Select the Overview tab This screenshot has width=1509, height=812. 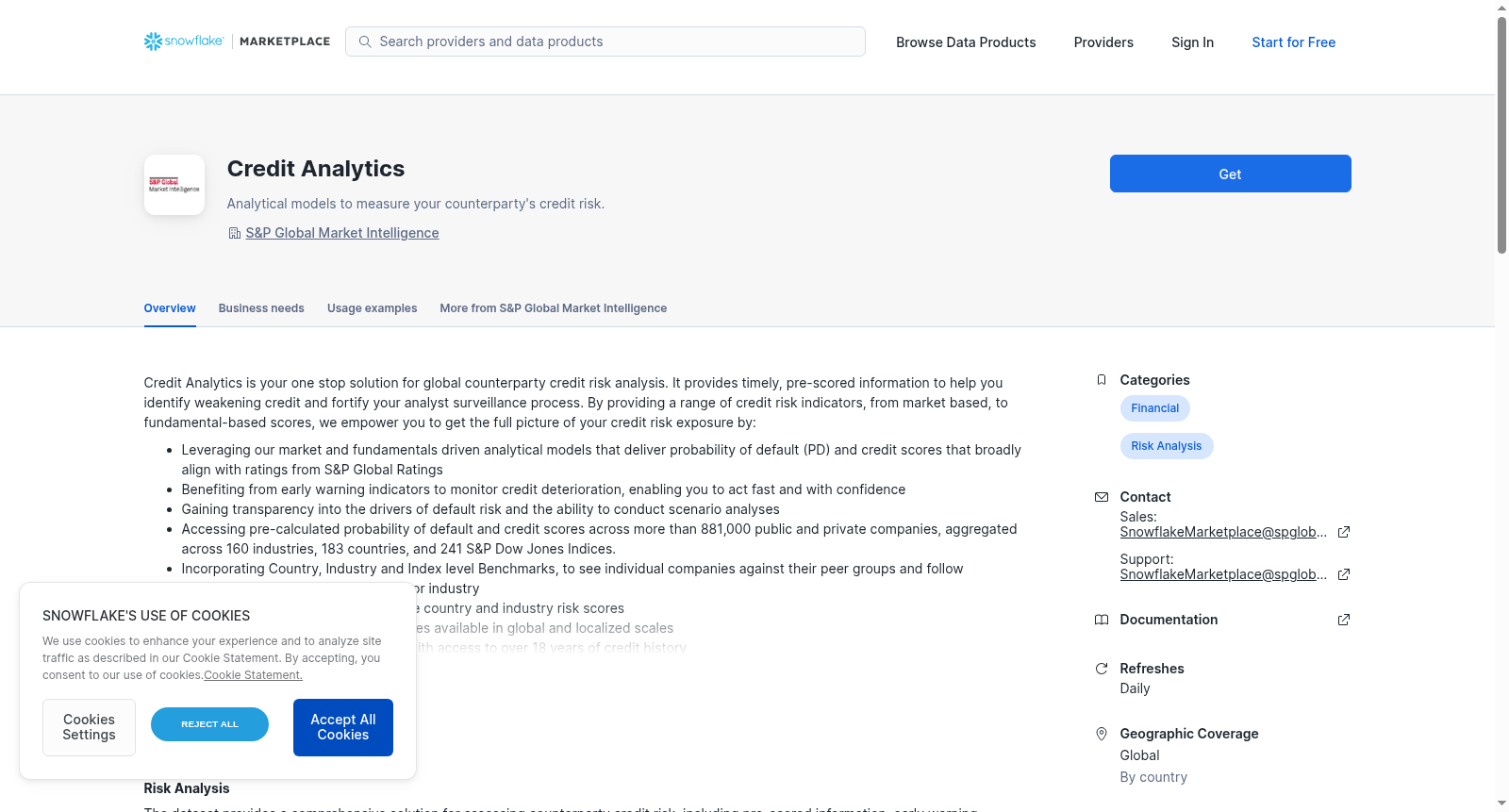(170, 308)
